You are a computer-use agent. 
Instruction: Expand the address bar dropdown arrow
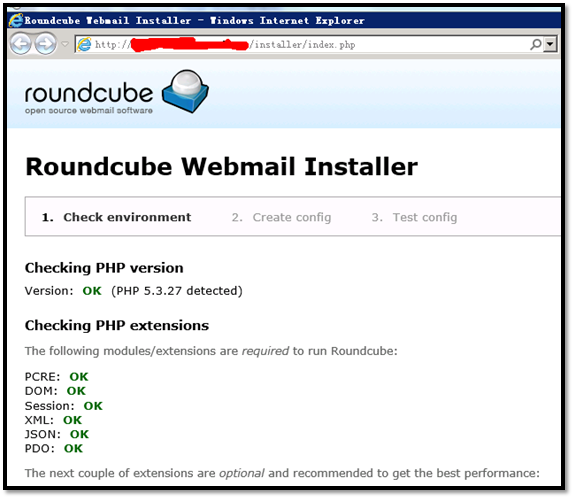[550, 44]
